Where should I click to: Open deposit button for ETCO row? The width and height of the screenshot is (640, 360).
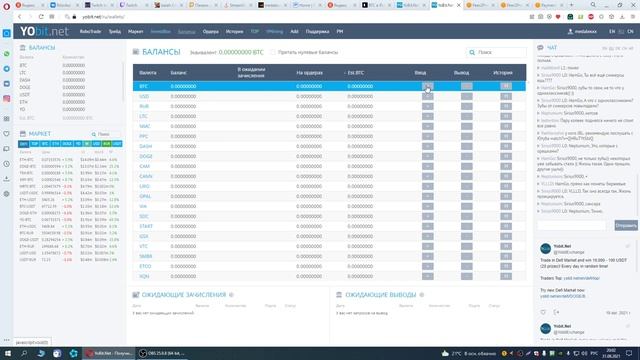click(x=427, y=266)
